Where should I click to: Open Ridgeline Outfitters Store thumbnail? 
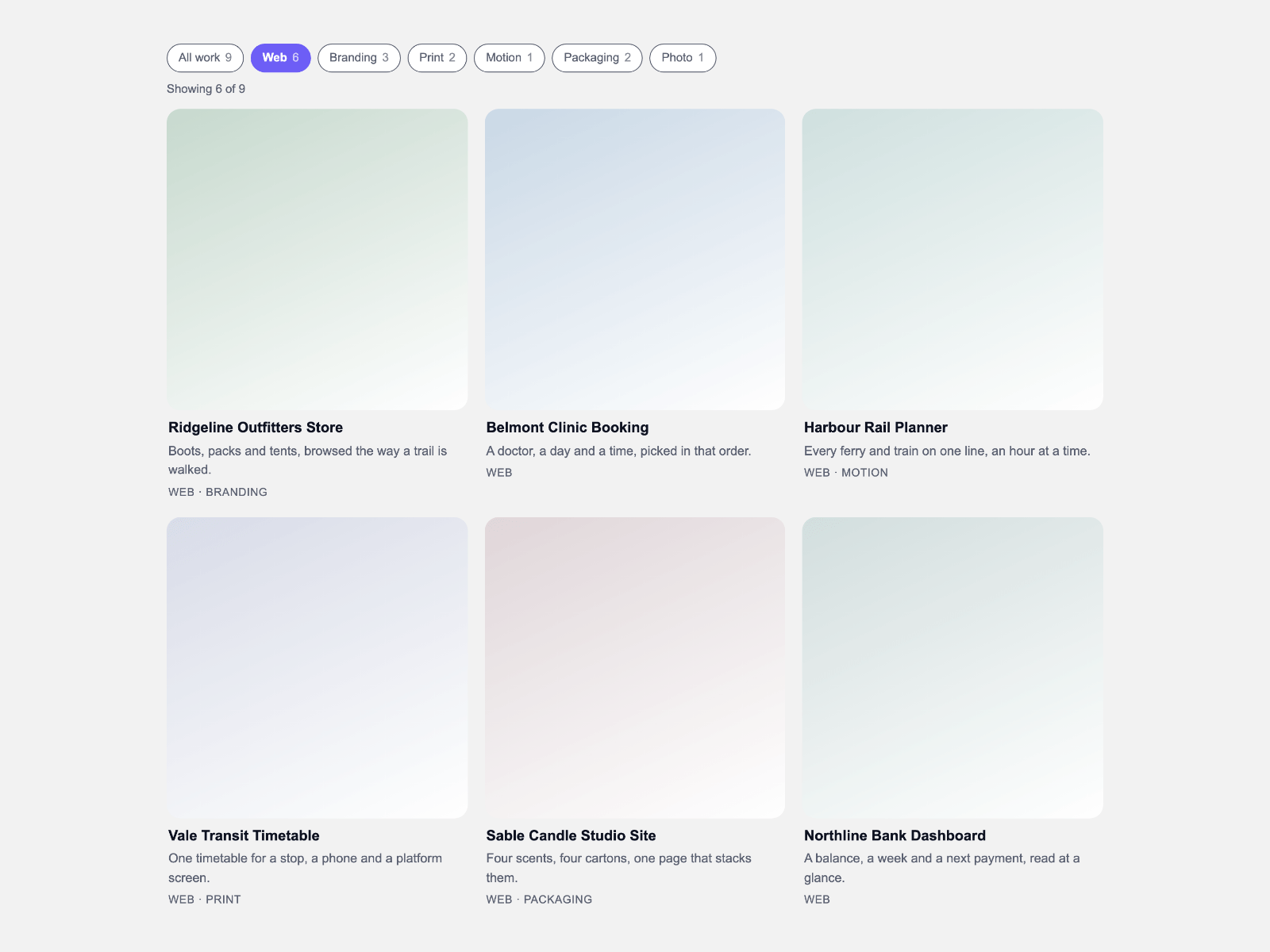[x=317, y=259]
